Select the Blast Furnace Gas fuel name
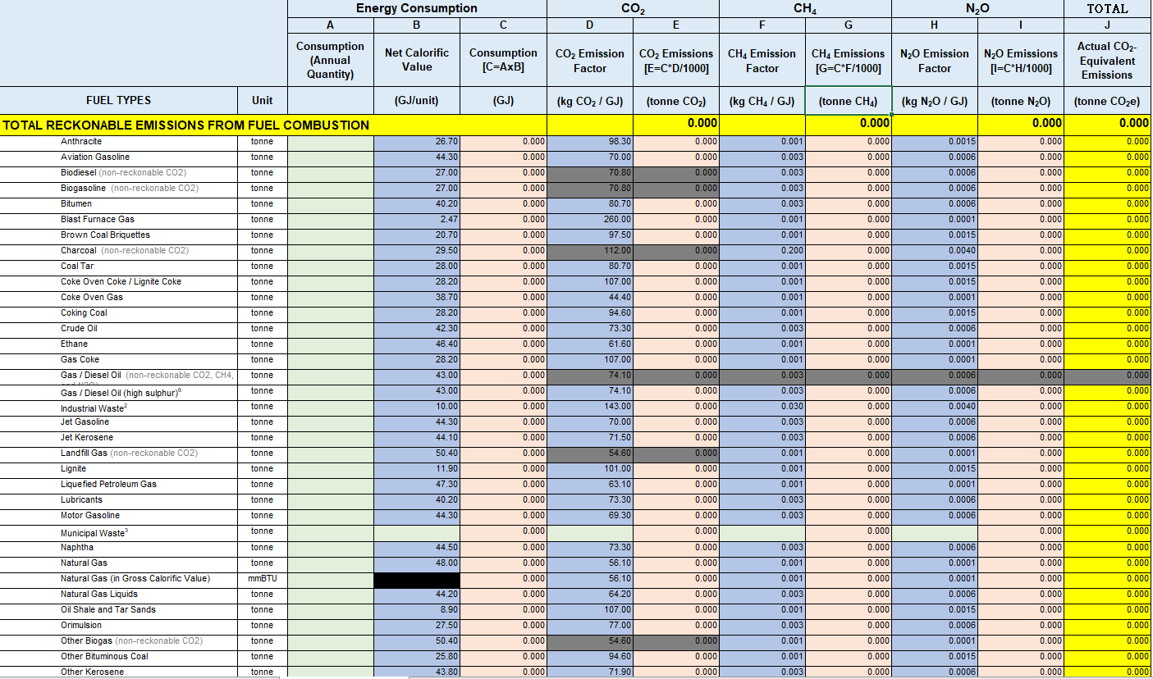The image size is (1153, 679). 97,219
